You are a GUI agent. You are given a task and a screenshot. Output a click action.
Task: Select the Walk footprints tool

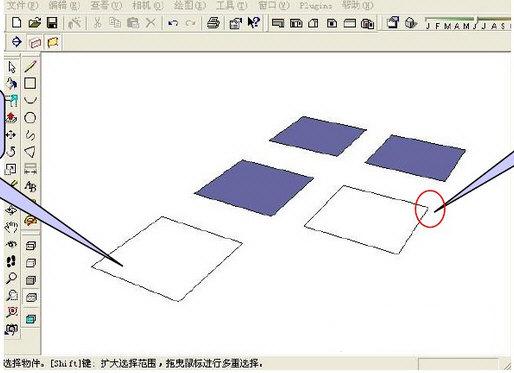11,261
